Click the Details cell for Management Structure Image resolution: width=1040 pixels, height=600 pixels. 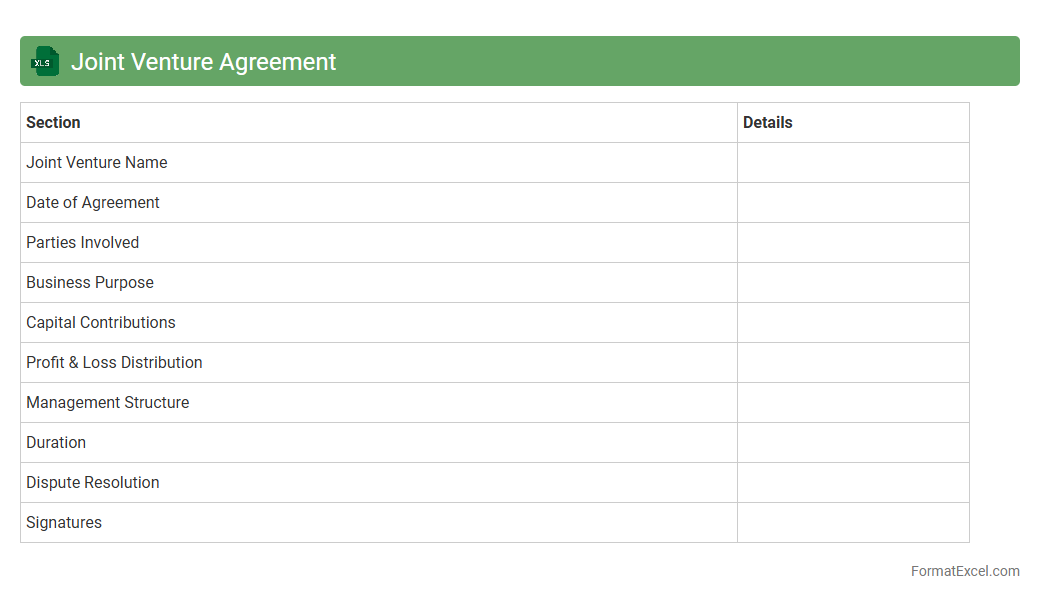(x=853, y=402)
